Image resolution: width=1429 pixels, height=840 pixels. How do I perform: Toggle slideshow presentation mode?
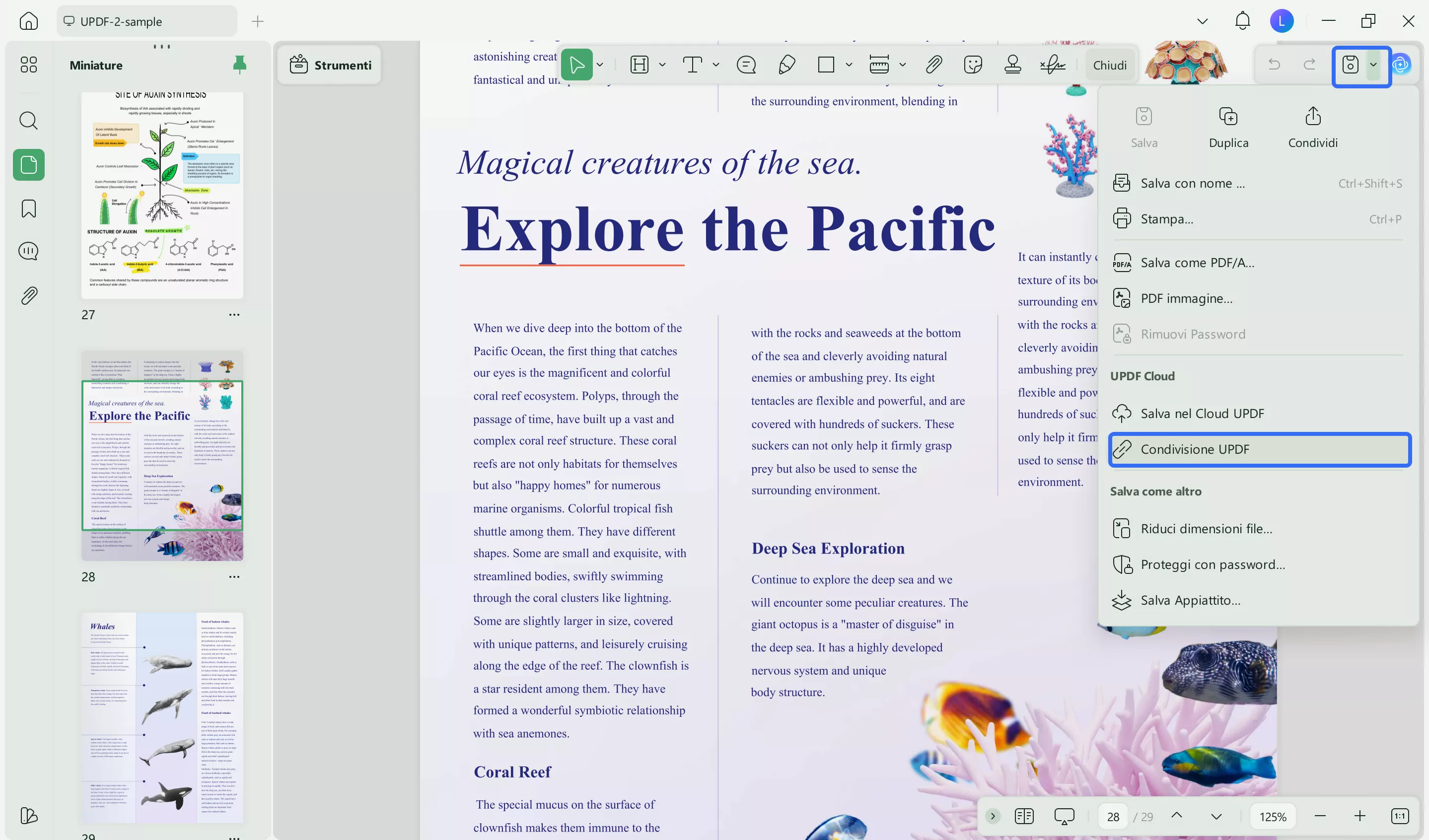pyautogui.click(x=1064, y=816)
